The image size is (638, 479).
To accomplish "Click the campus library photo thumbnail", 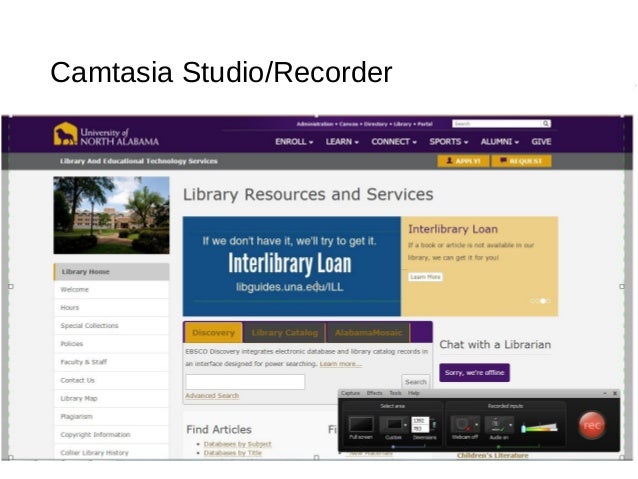I will click(111, 215).
